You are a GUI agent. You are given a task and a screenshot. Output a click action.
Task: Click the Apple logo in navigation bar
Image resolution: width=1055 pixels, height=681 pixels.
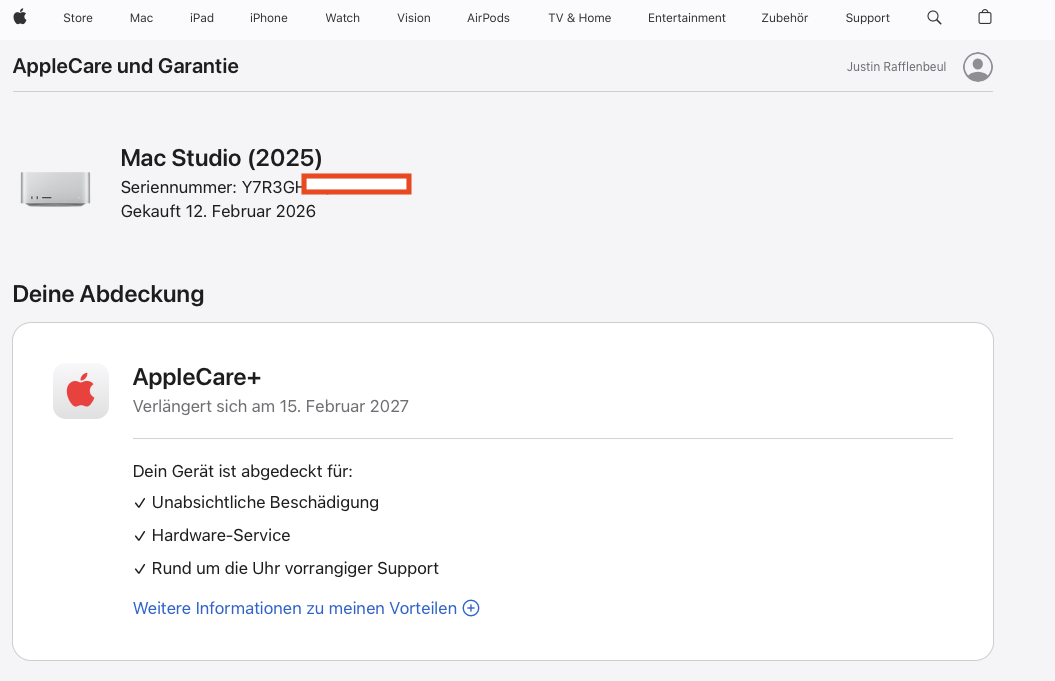tap(20, 17)
